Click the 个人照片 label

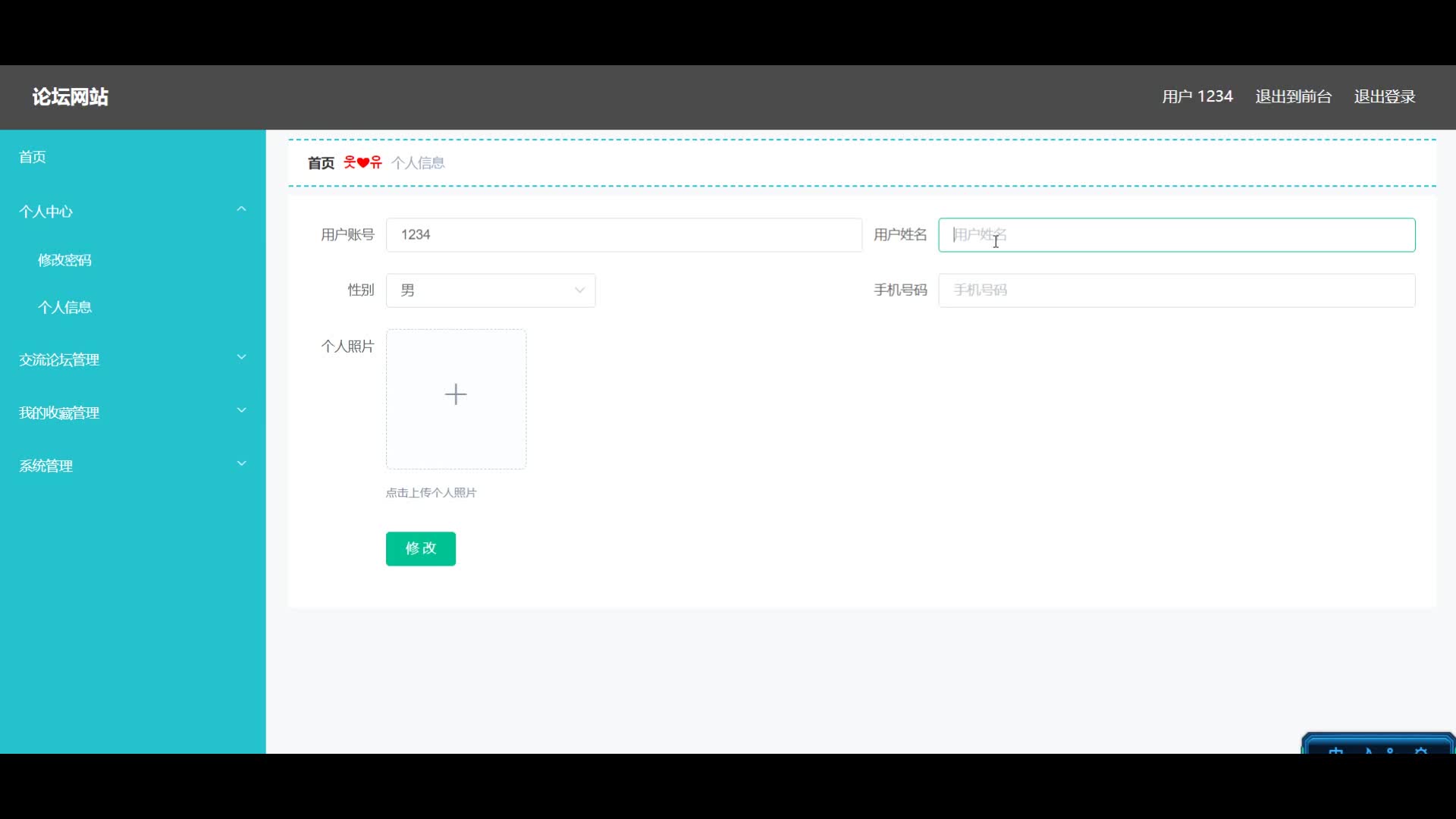point(347,346)
